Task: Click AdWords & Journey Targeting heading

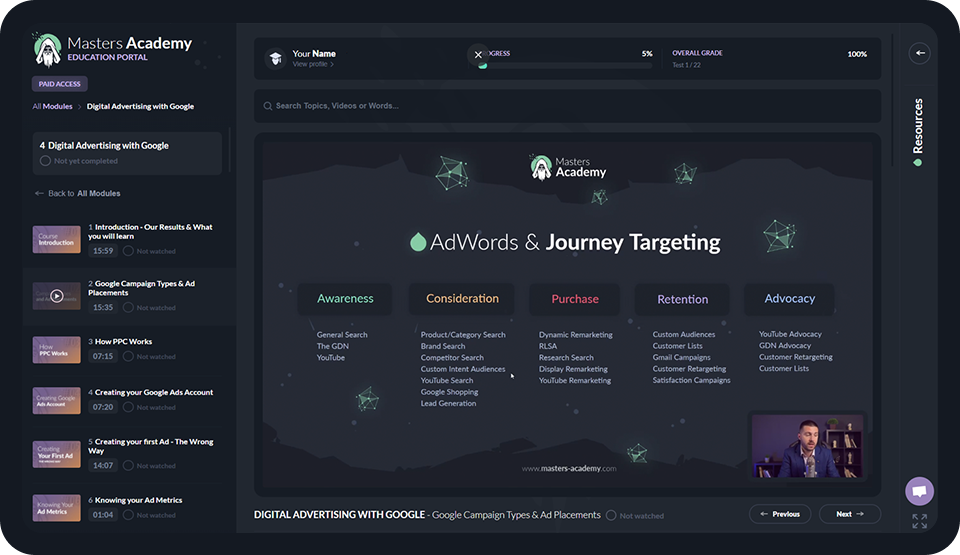Action: (x=564, y=243)
